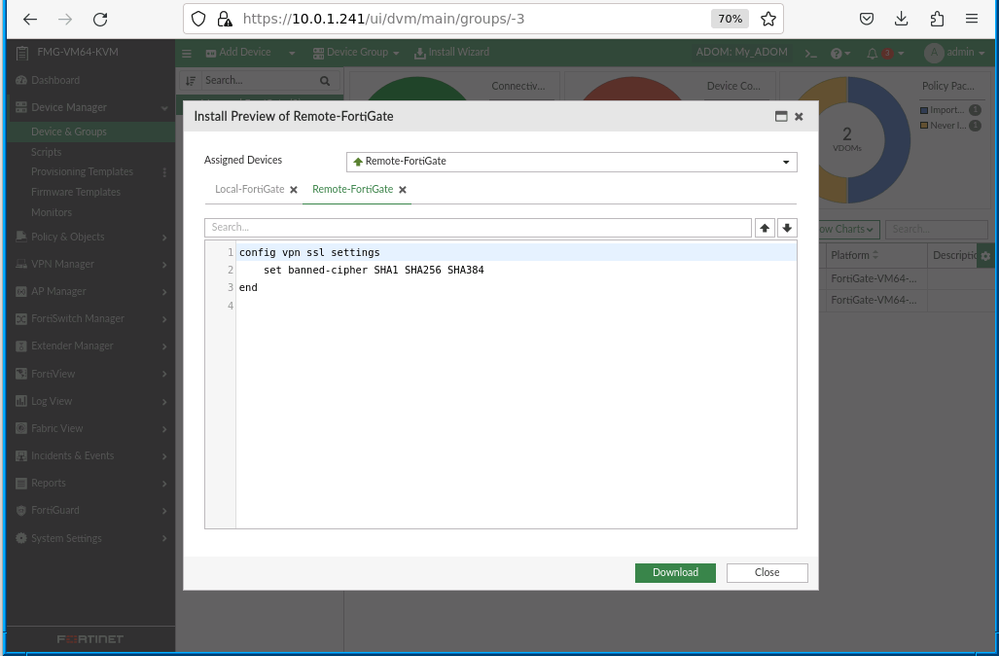Open the CLI console icon
Viewport: 999px width, 656px height.
tap(810, 53)
